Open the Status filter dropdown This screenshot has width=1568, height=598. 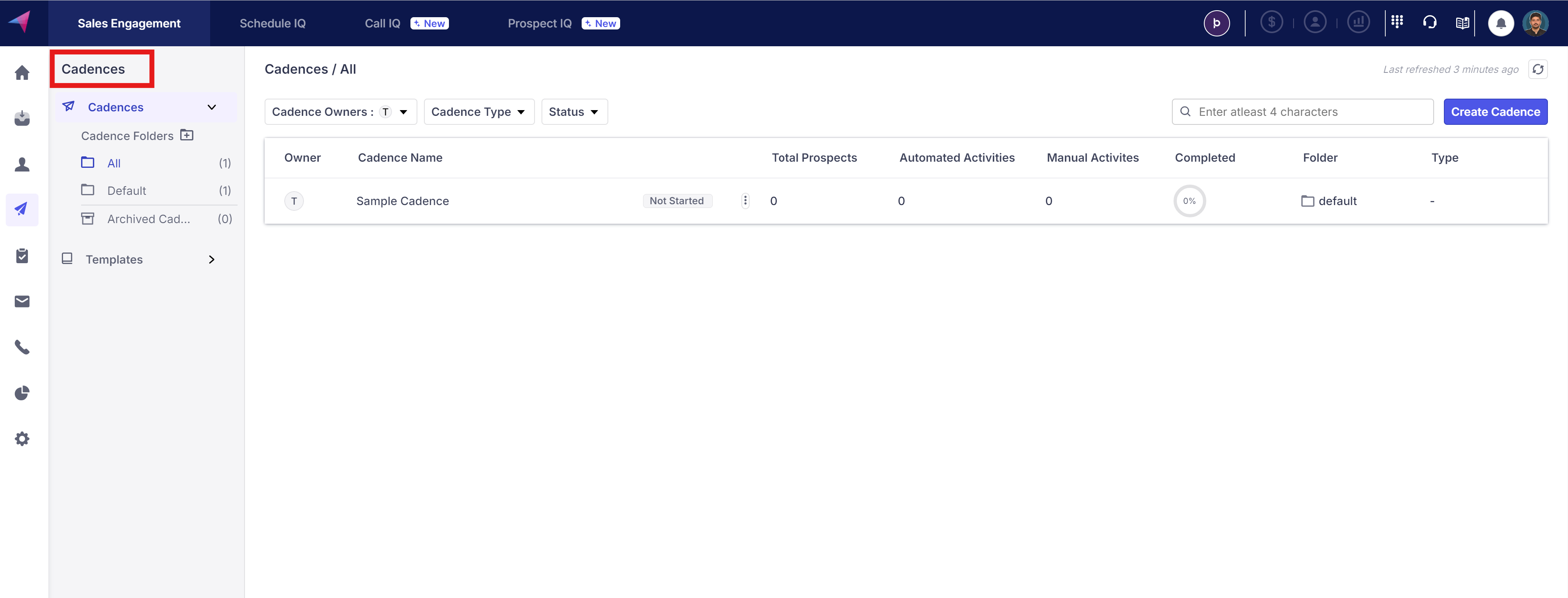(573, 112)
